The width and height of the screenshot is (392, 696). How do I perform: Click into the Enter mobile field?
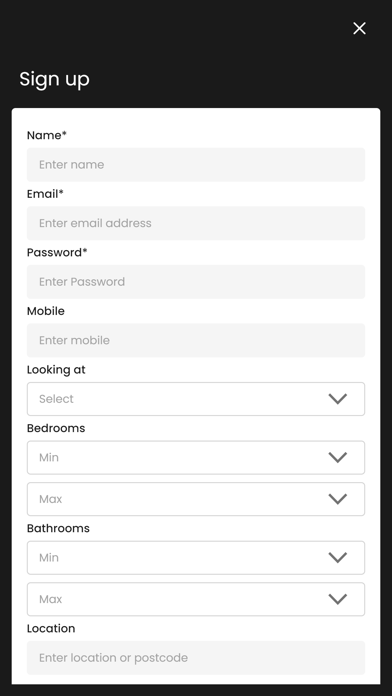196,340
